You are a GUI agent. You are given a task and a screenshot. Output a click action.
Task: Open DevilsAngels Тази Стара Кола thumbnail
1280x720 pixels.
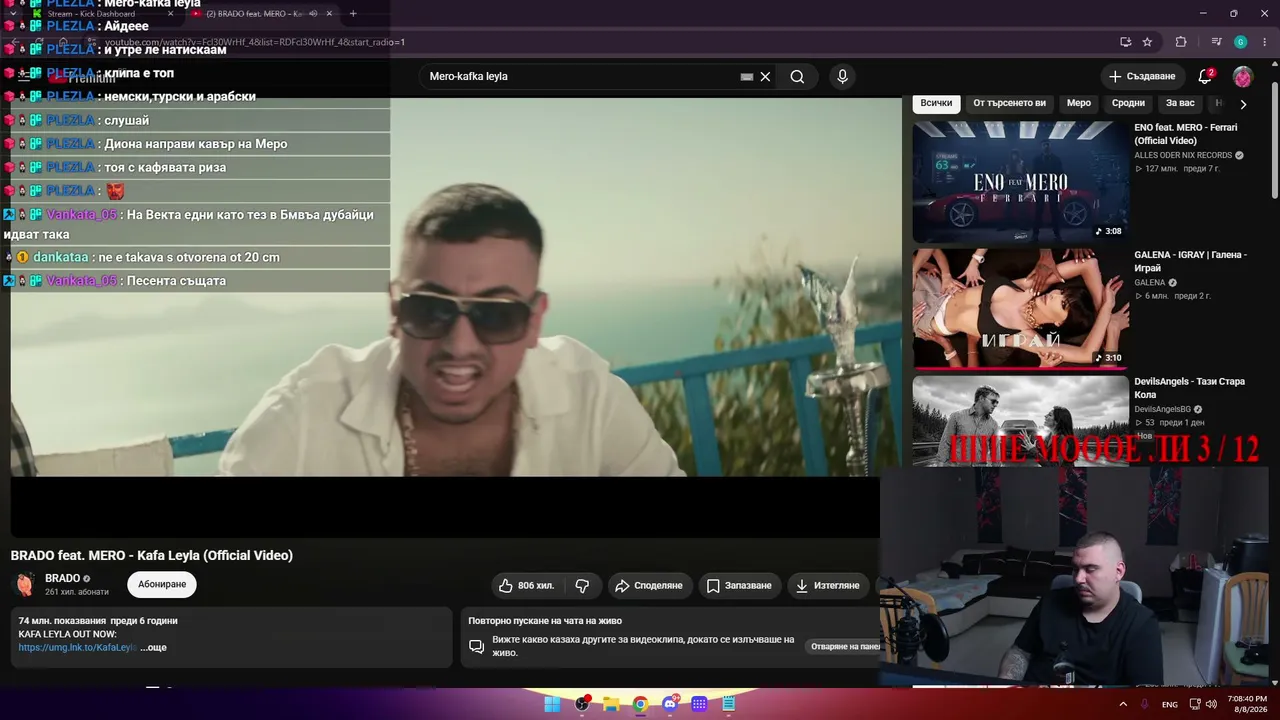coord(1020,420)
